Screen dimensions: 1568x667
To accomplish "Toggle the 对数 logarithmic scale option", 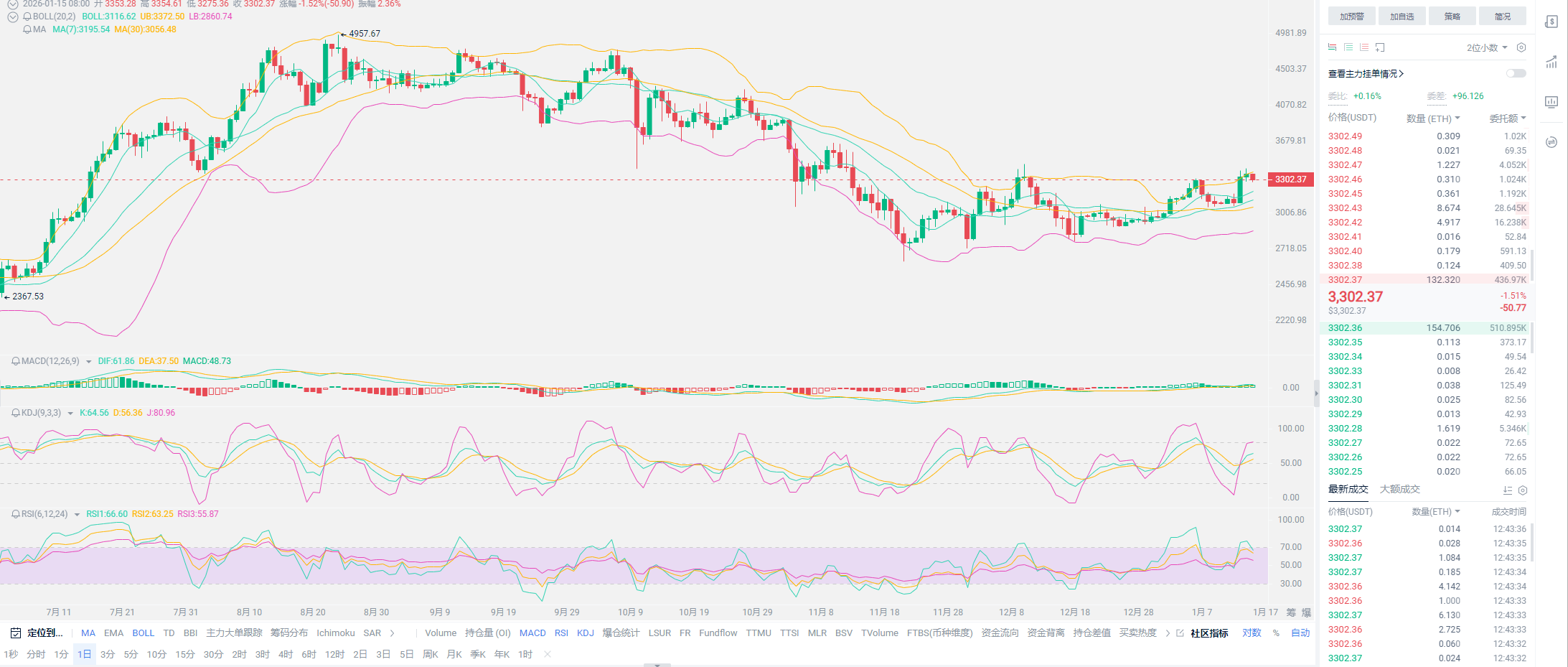I will point(1252,633).
